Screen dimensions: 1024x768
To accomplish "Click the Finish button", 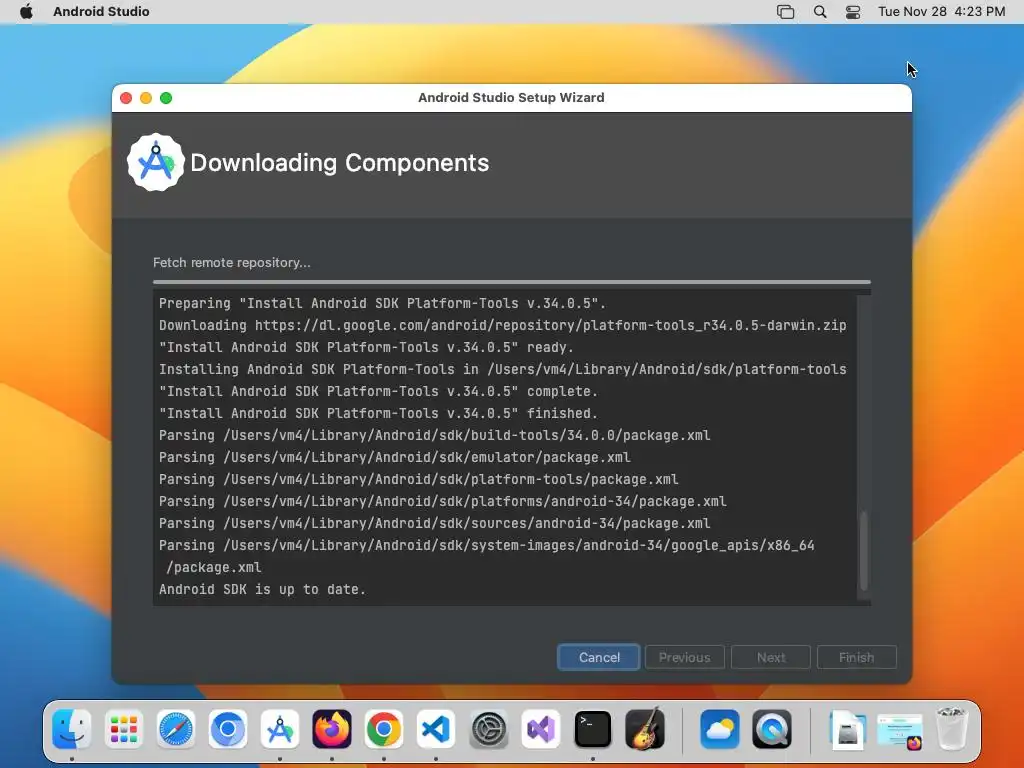I will tap(856, 657).
